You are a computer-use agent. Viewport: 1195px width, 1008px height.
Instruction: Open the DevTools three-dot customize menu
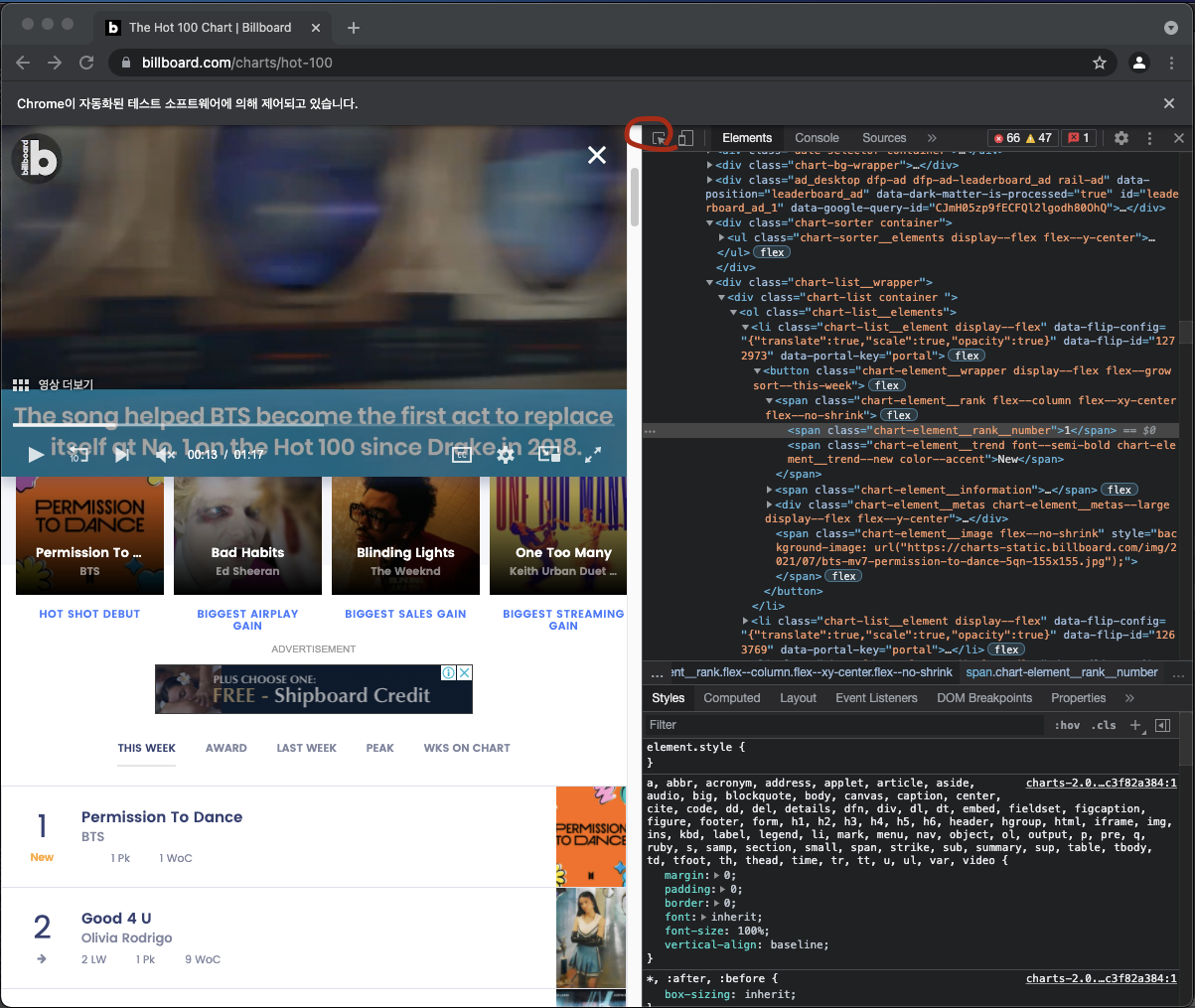pyautogui.click(x=1149, y=138)
